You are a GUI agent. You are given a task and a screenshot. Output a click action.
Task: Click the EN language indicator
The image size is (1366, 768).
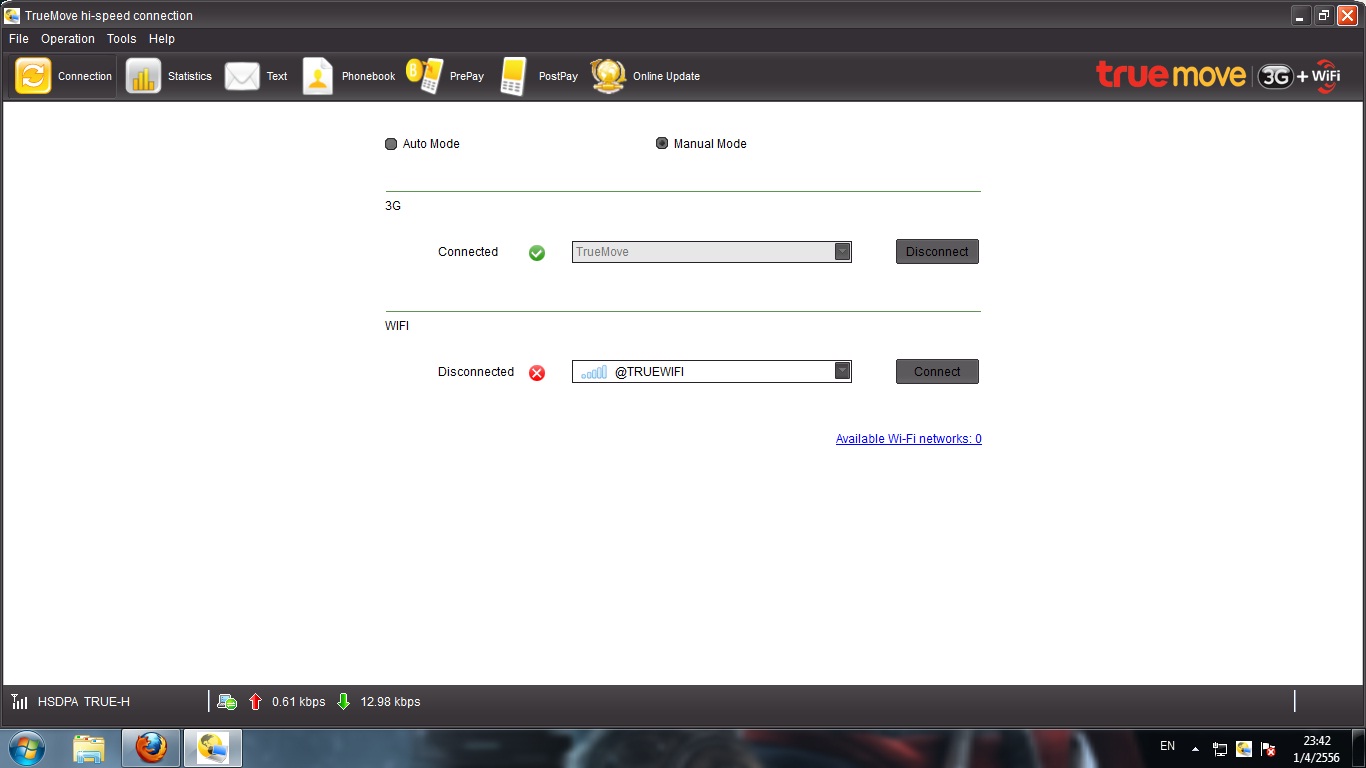(1167, 746)
